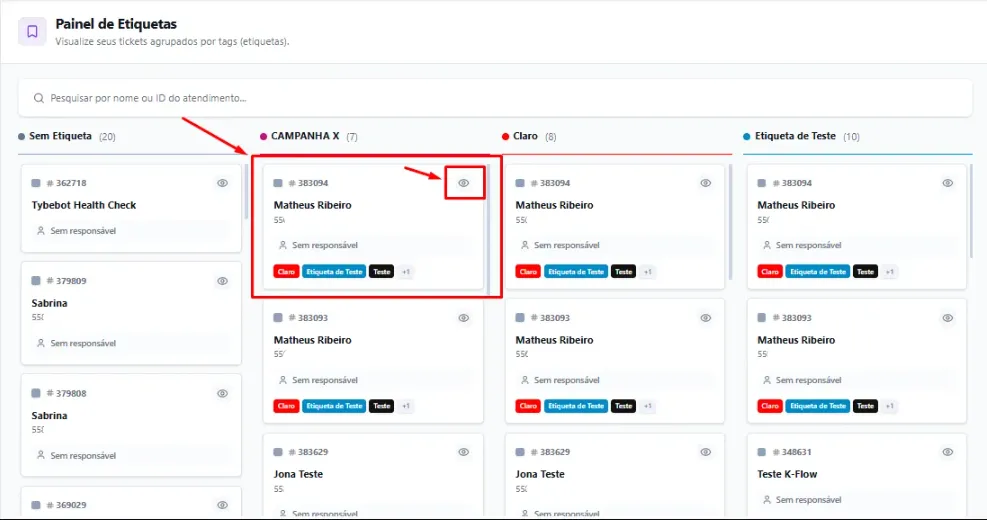Click square icon beside ticket 348631
987x520 pixels.
[x=762, y=452]
